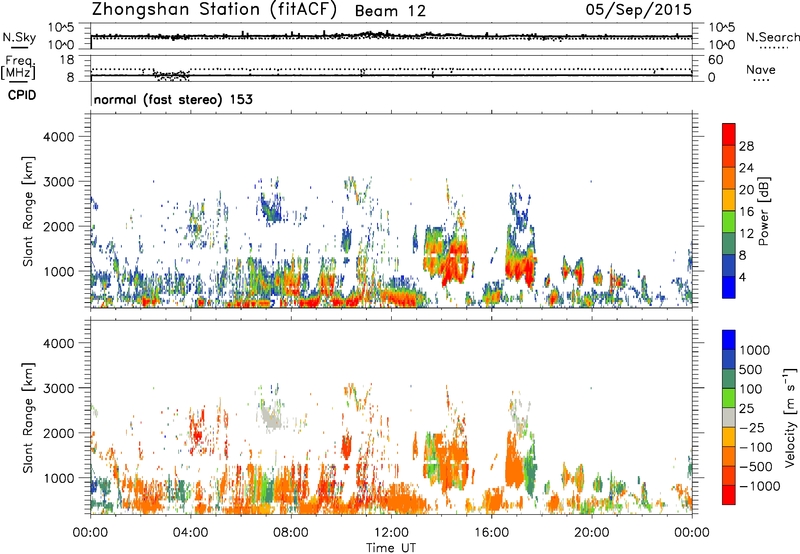Click the "4000" range tick of velocity panel

click(58, 343)
